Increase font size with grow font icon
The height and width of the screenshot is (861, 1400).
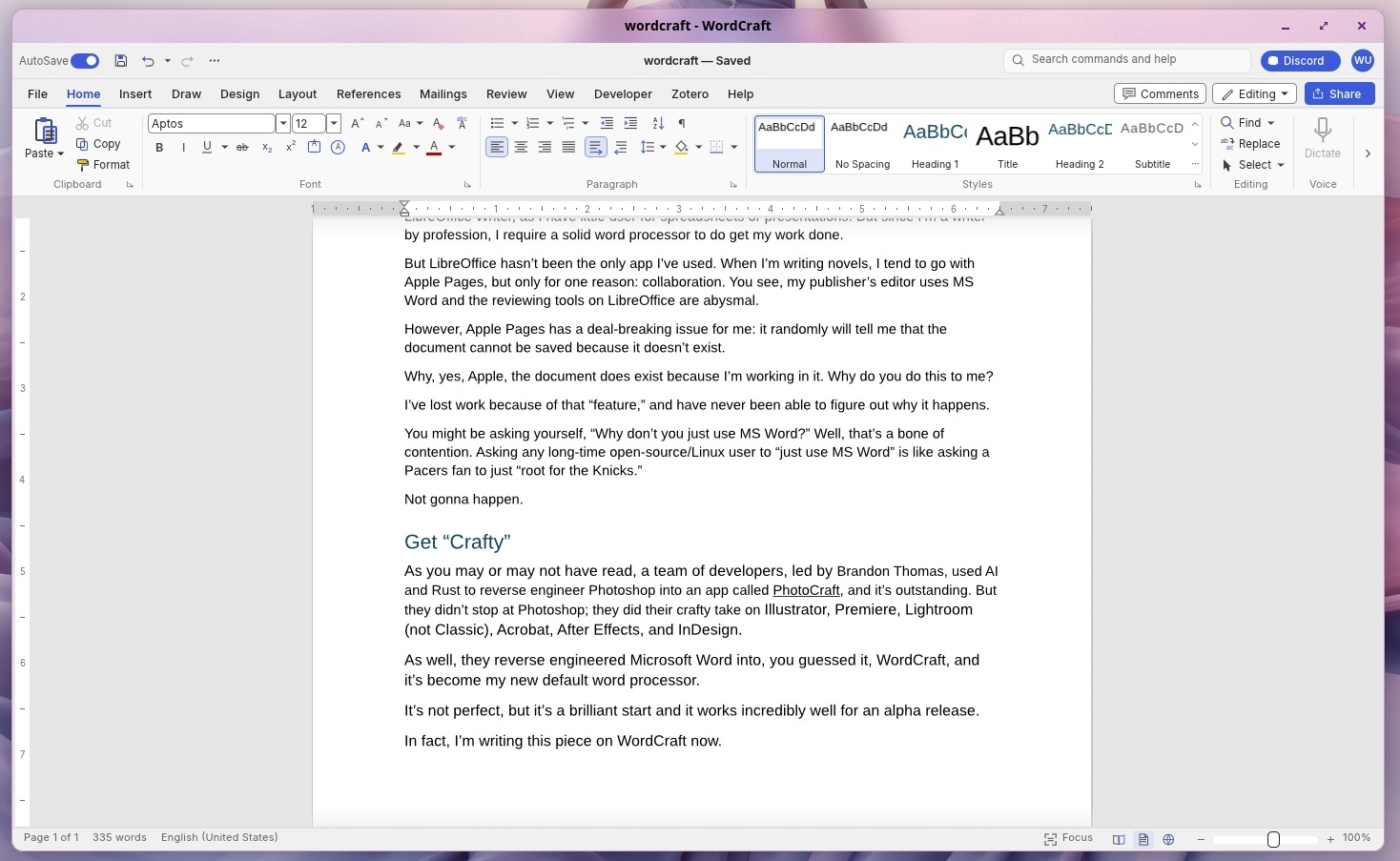pos(357,123)
